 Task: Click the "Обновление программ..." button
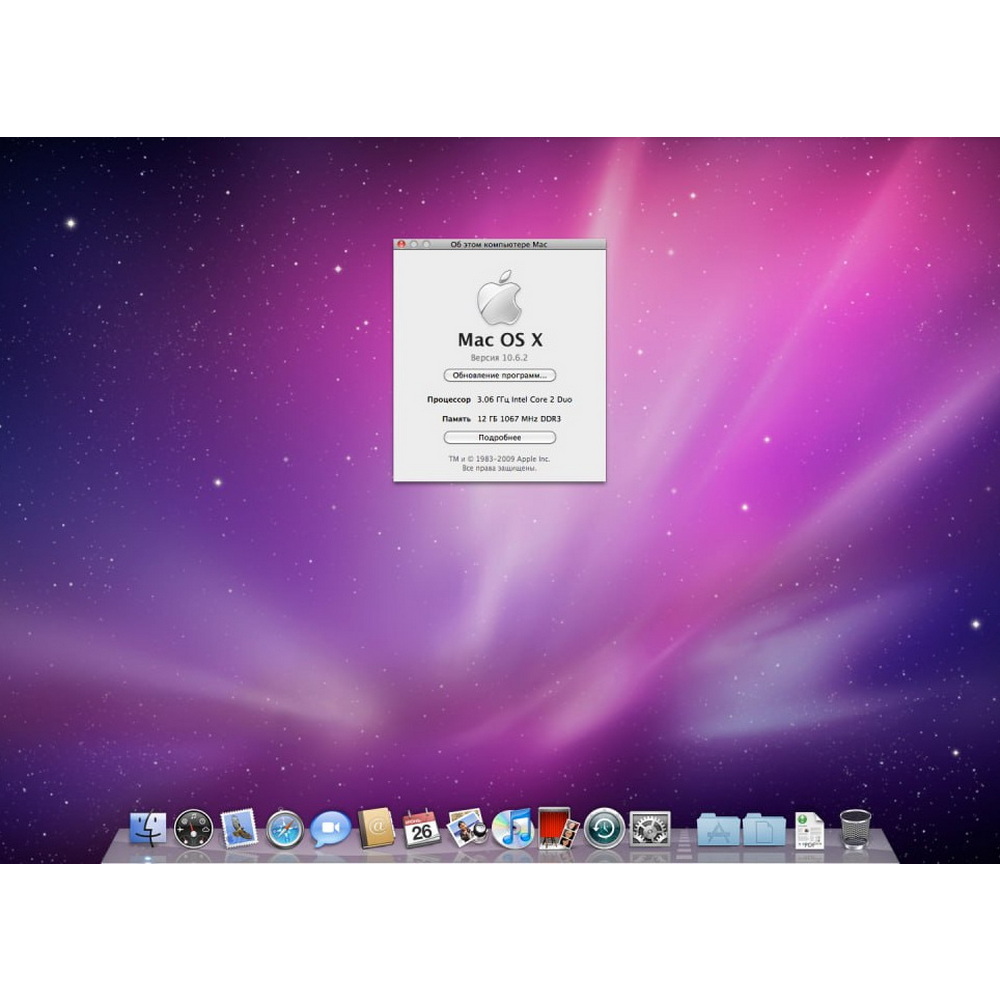pyautogui.click(x=499, y=375)
